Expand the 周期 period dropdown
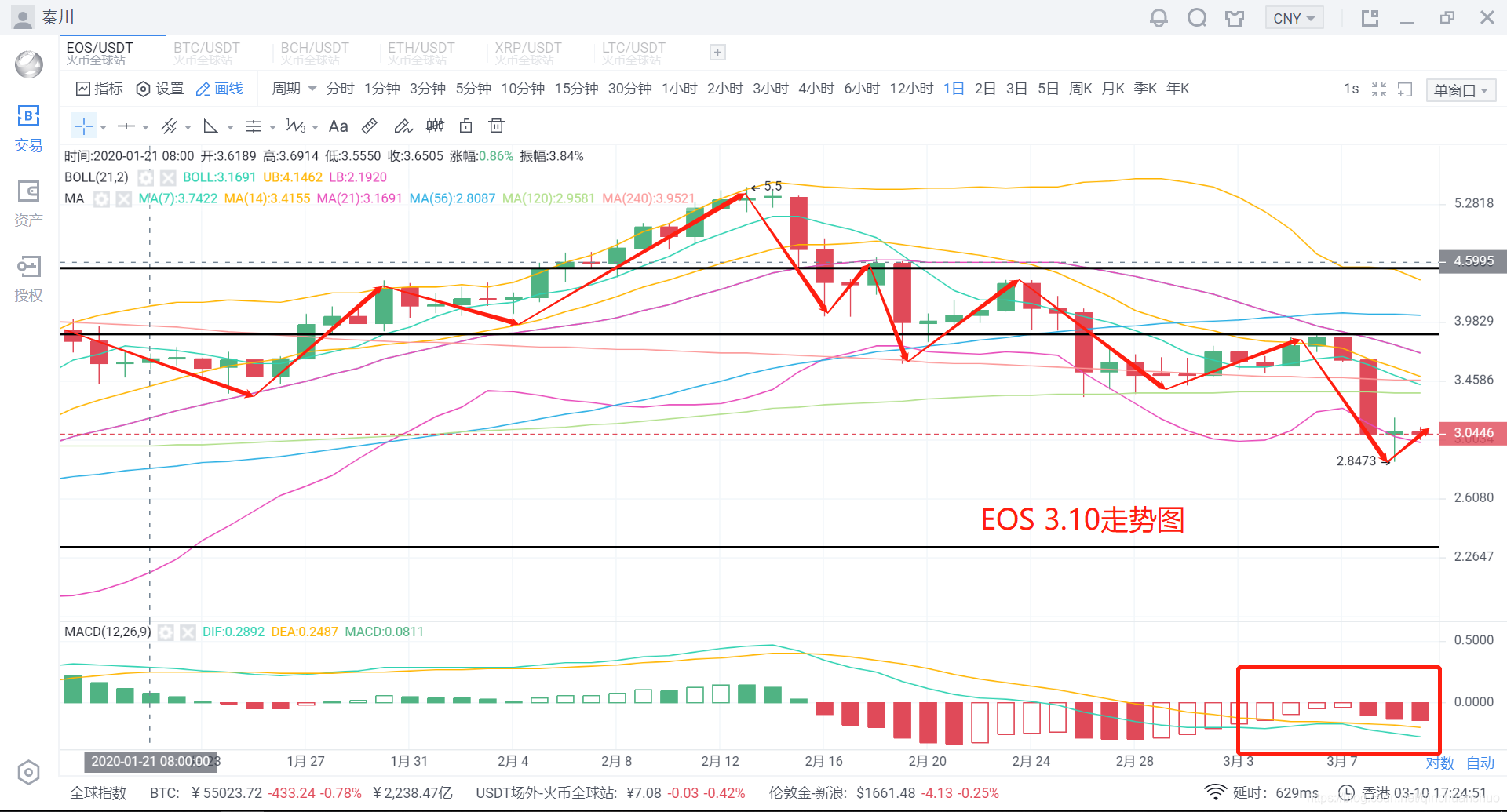The width and height of the screenshot is (1507, 812). point(294,89)
